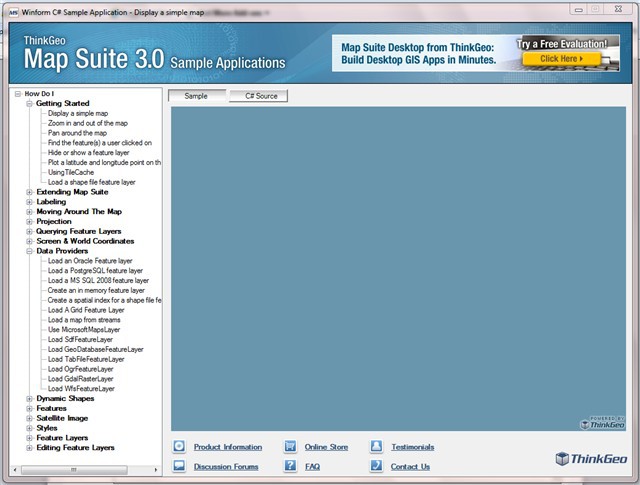Click the tree horizontal scrollbar thumb

click(74, 470)
